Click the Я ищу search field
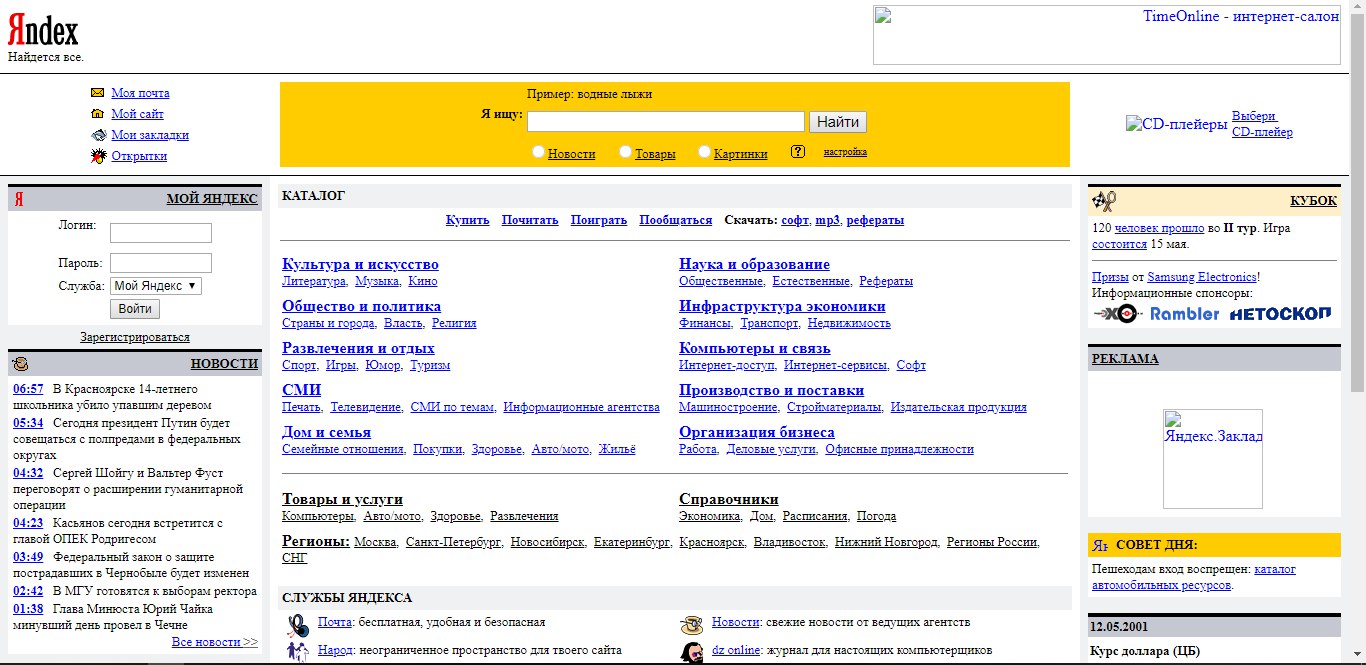Screen dimensions: 1366x665 pyautogui.click(x=666, y=122)
